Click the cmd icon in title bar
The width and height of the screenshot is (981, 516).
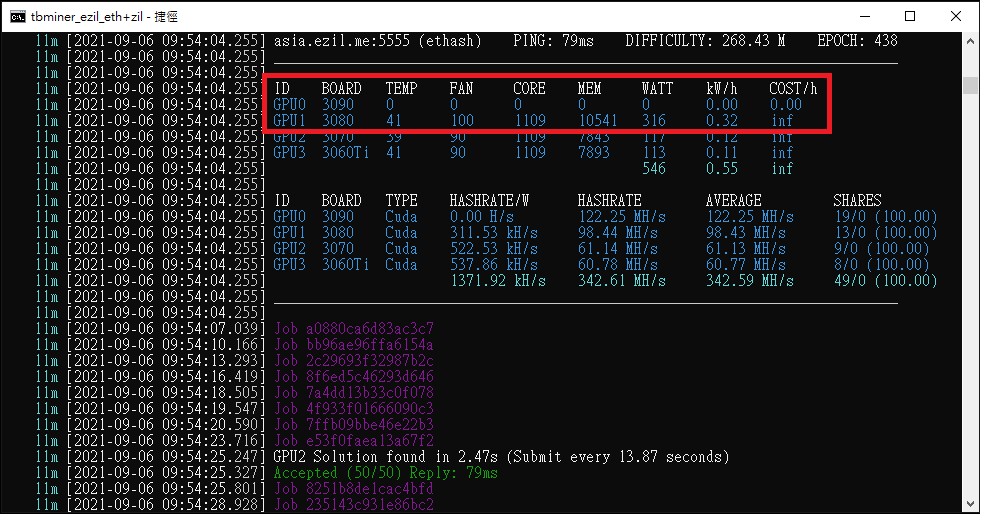tap(18, 16)
